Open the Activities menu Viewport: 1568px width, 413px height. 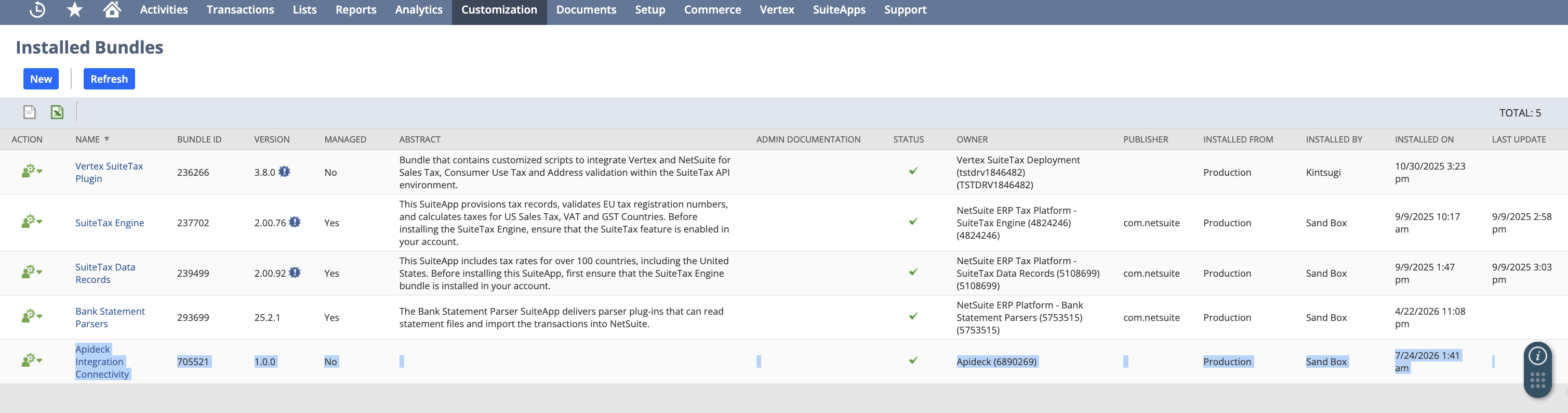164,10
